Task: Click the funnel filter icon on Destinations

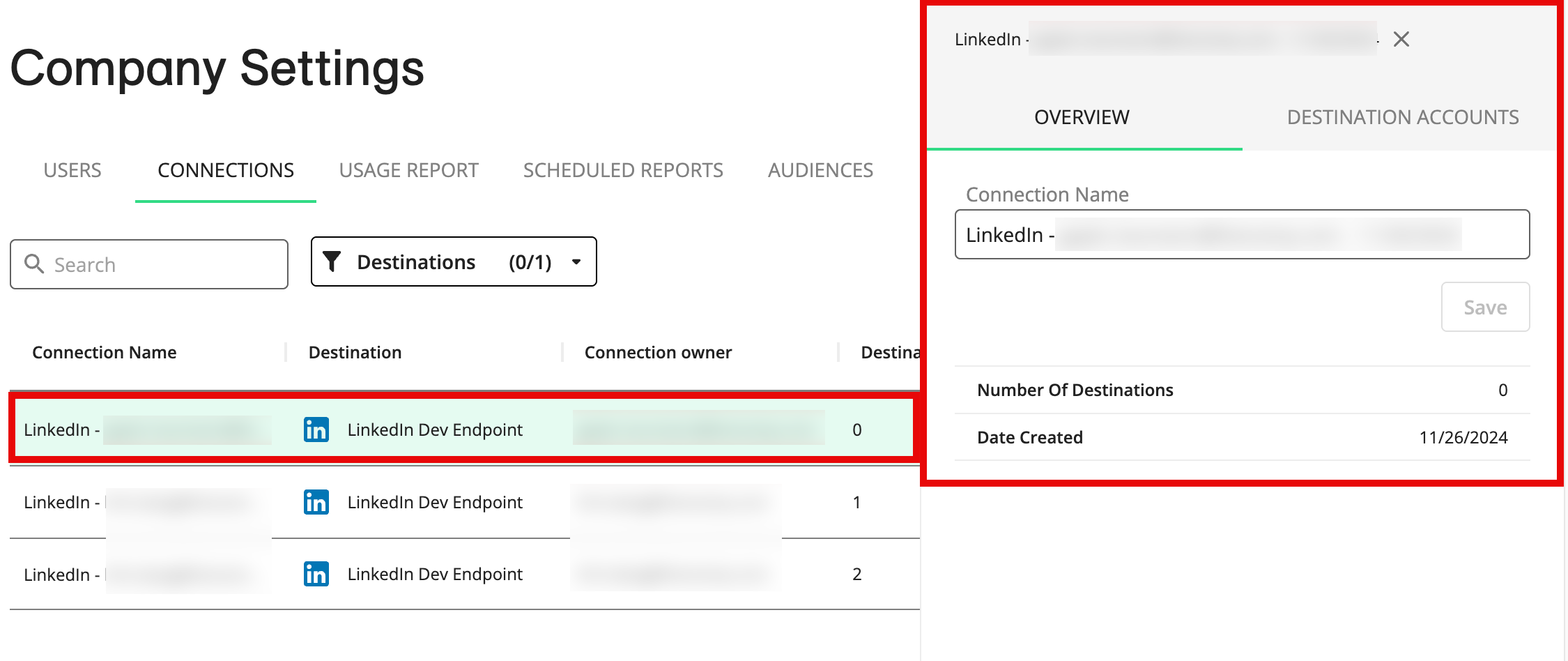Action: tap(332, 261)
